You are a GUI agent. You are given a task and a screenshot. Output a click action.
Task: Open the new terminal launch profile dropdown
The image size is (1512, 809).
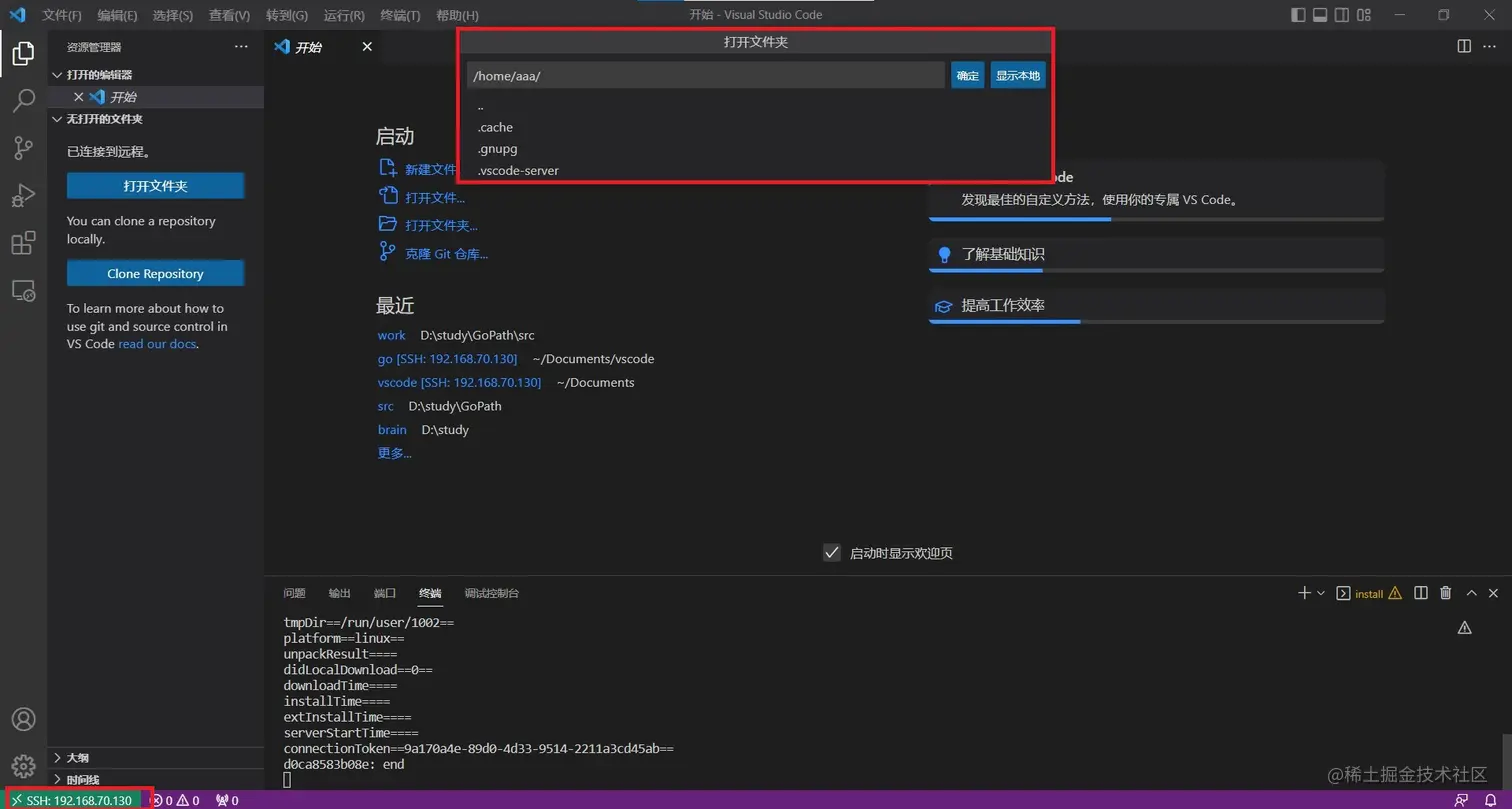pos(1321,593)
